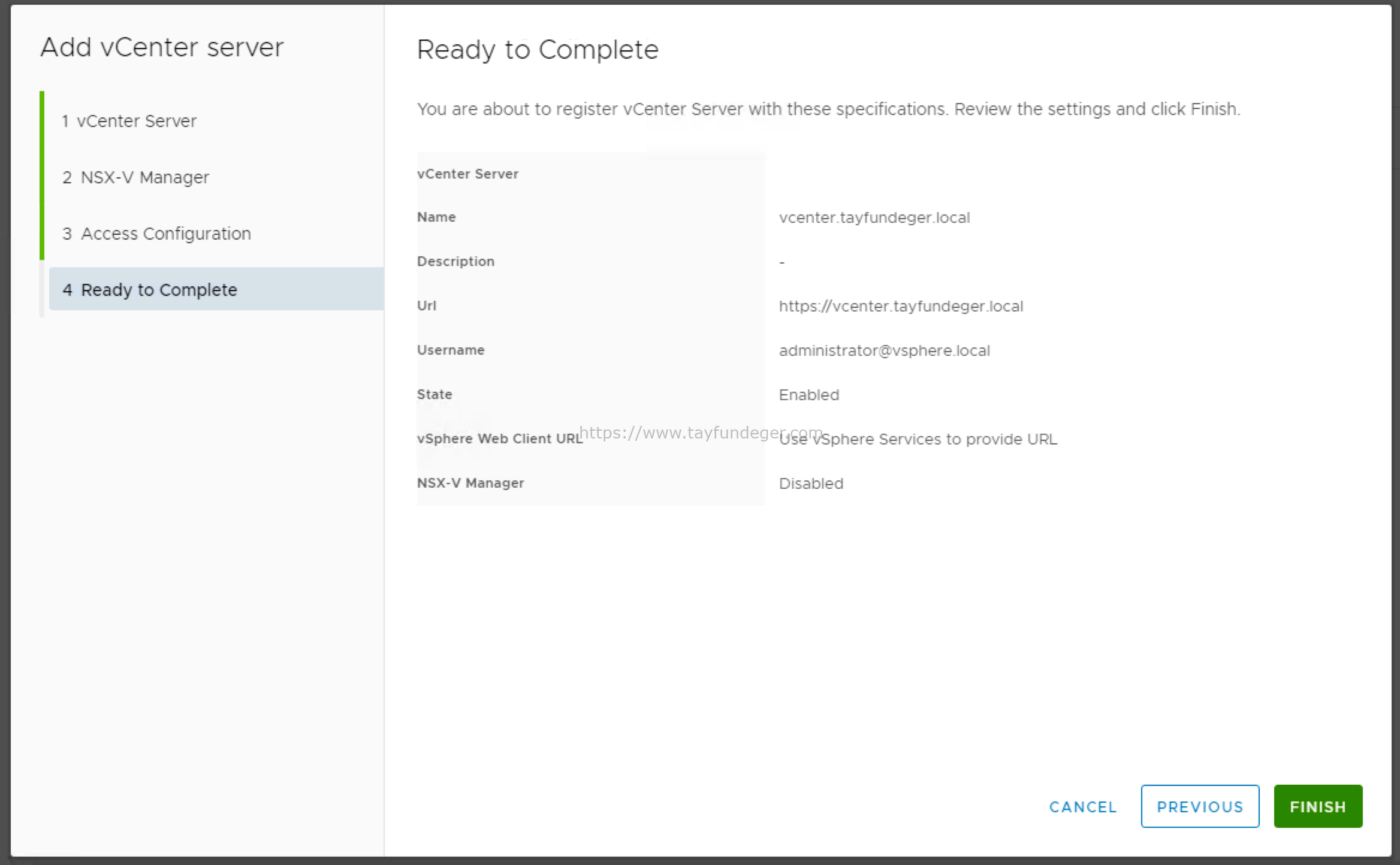Click the NSX-V Manager row label in summary
The image size is (1400, 865).
470,483
